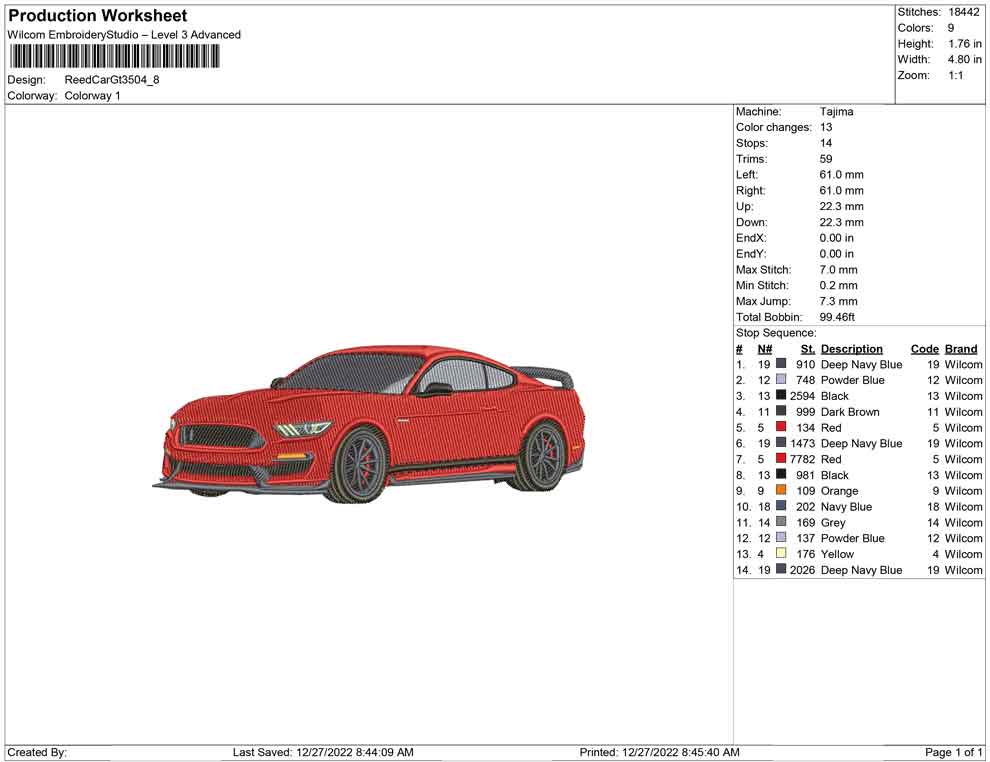Click 'Dark Brown' description in stop 4
The width and height of the screenshot is (990, 762).
pyautogui.click(x=850, y=412)
